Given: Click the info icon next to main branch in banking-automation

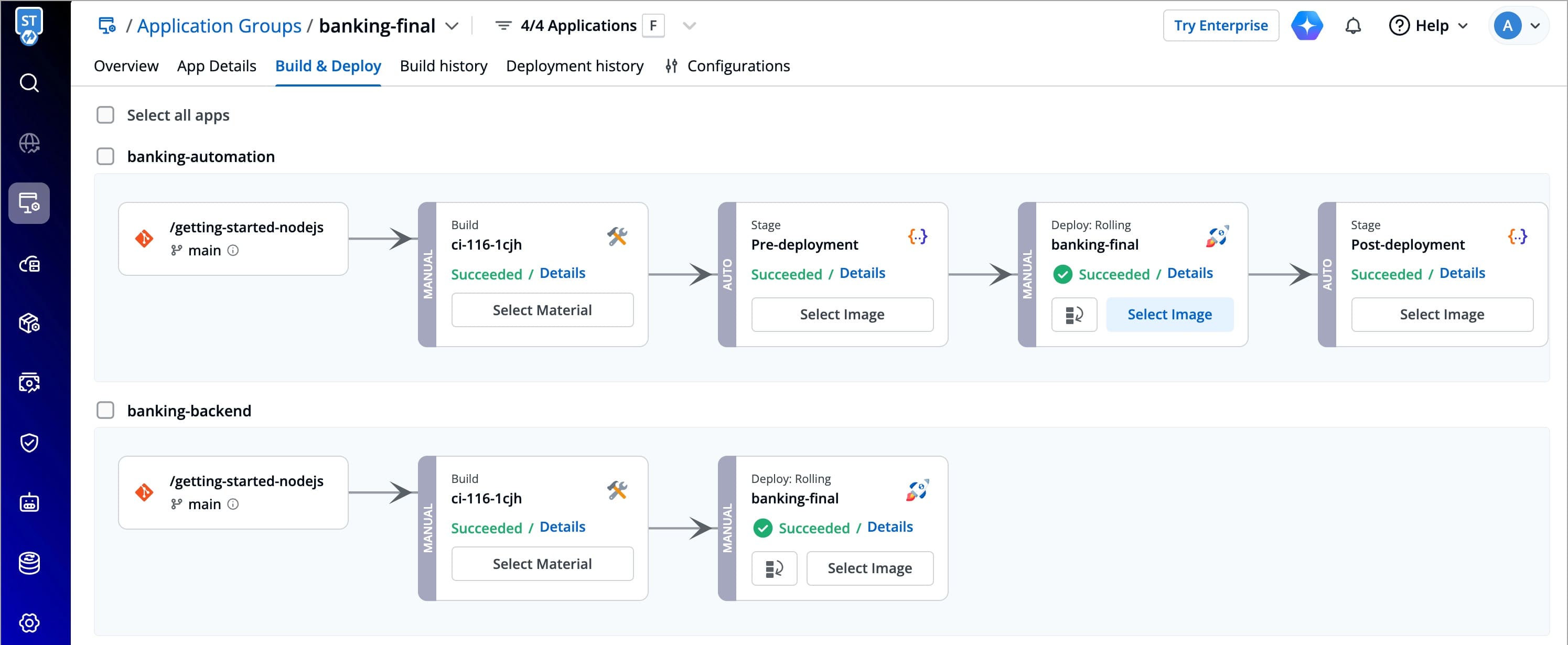Looking at the screenshot, I should point(233,250).
